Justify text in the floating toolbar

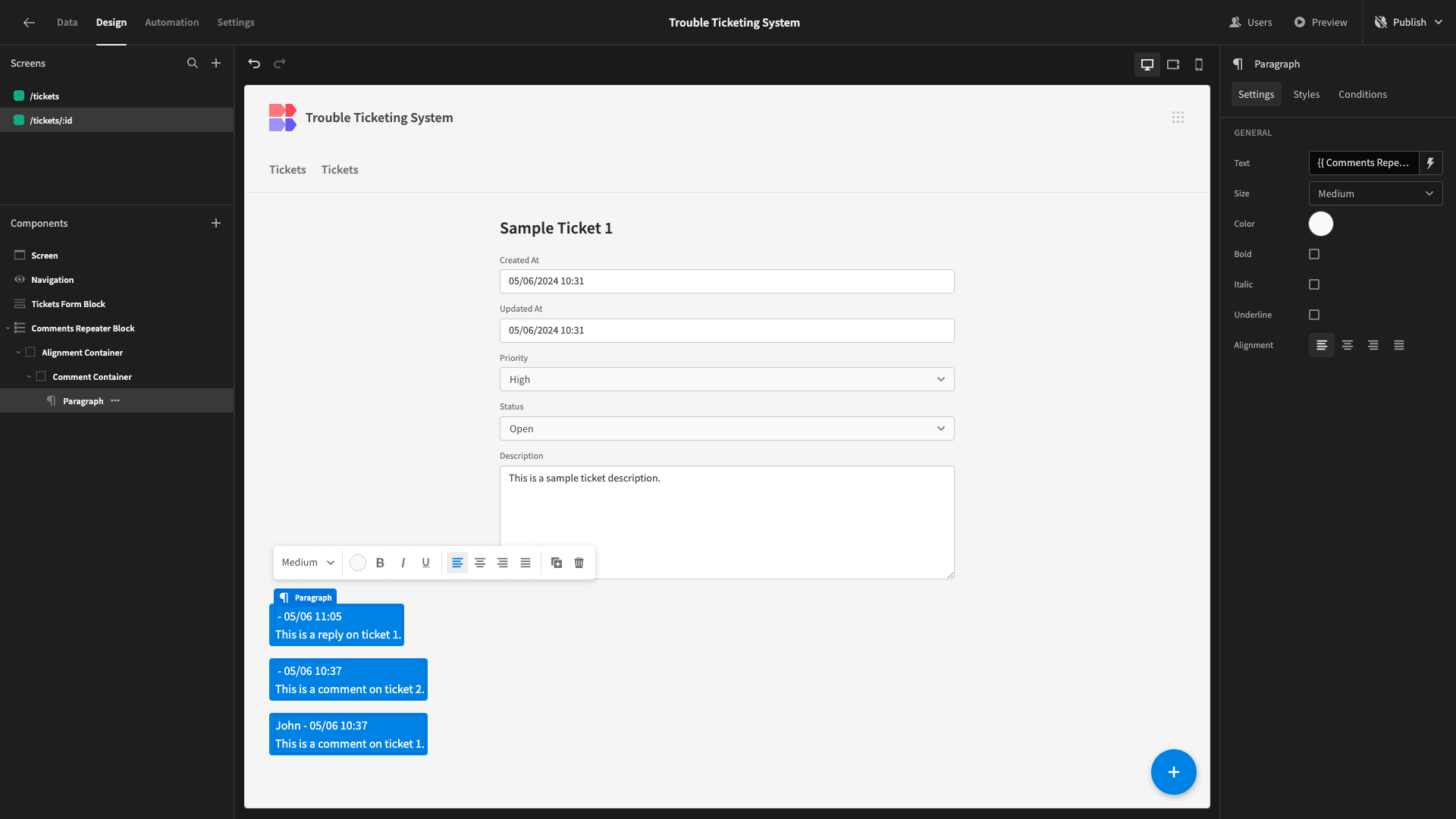[x=526, y=563]
